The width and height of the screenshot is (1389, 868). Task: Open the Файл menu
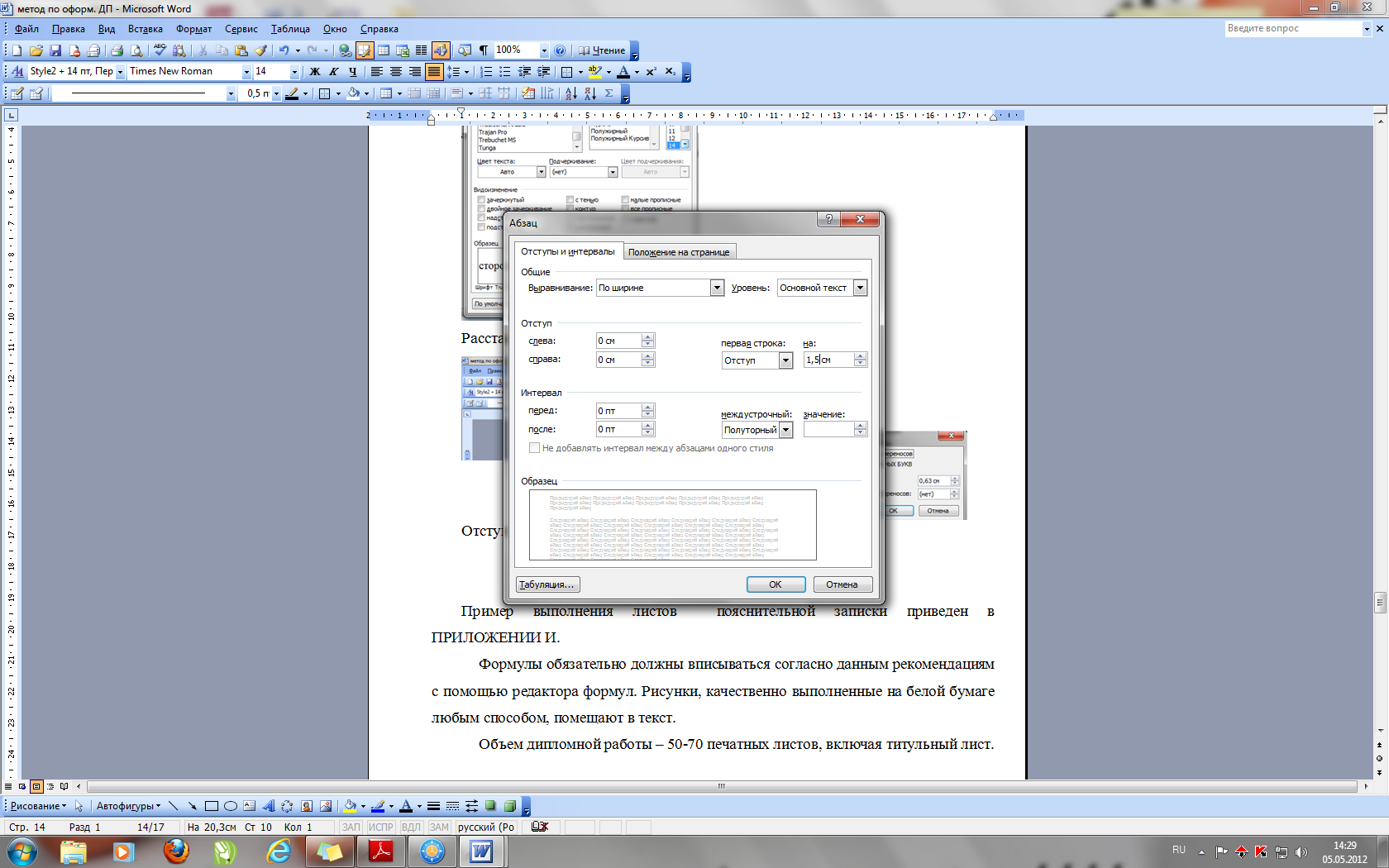pyautogui.click(x=26, y=29)
